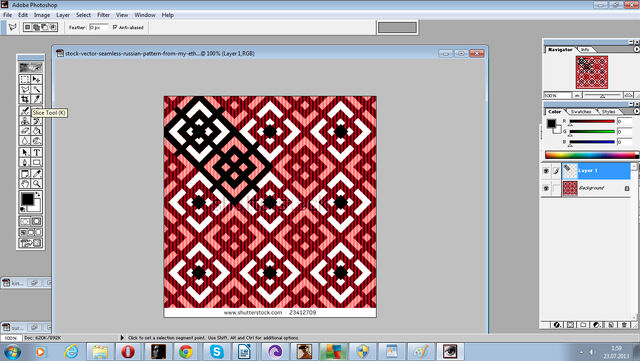This screenshot has width=640, height=361.
Task: Select the Move tool
Action: pyautogui.click(x=36, y=79)
